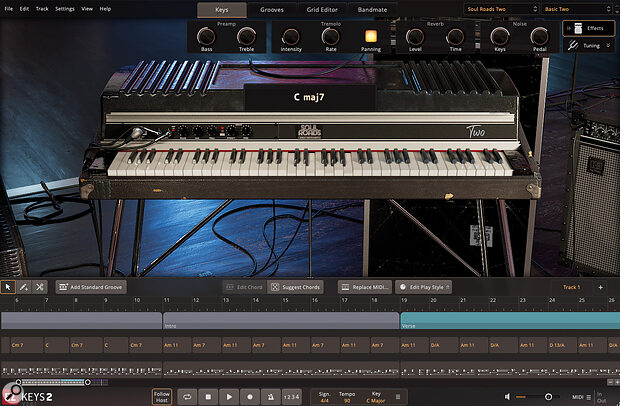Toggle the loop playback button
Screen dimensions: 620x406
(187, 397)
